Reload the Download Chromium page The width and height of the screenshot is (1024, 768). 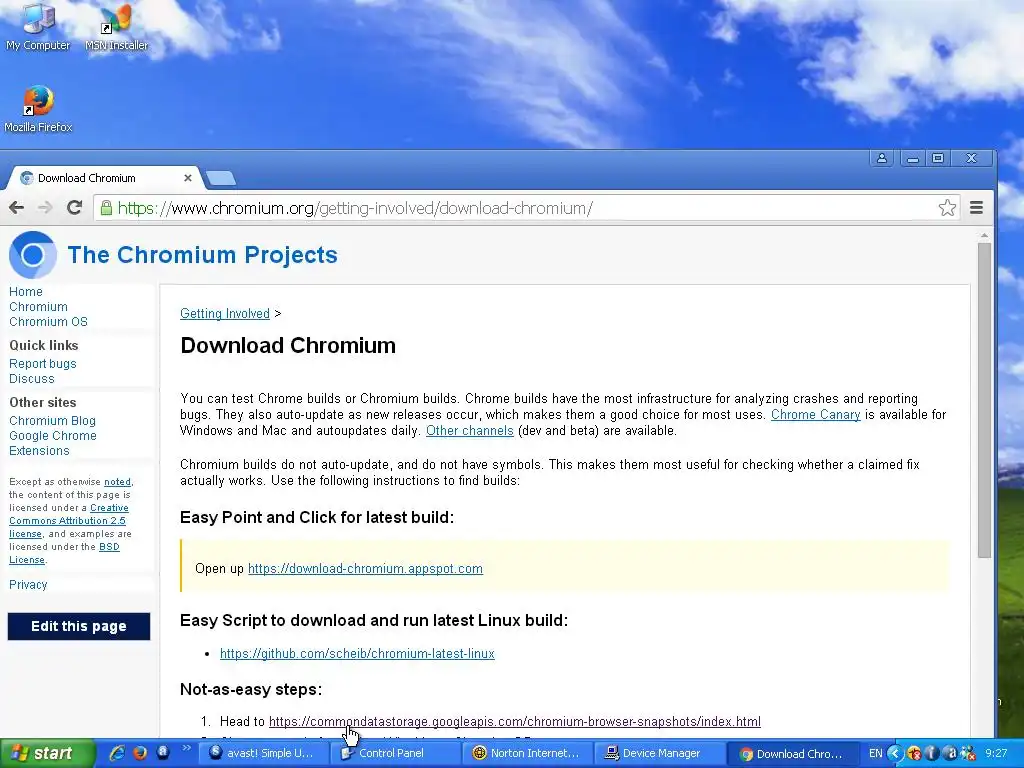[x=74, y=208]
